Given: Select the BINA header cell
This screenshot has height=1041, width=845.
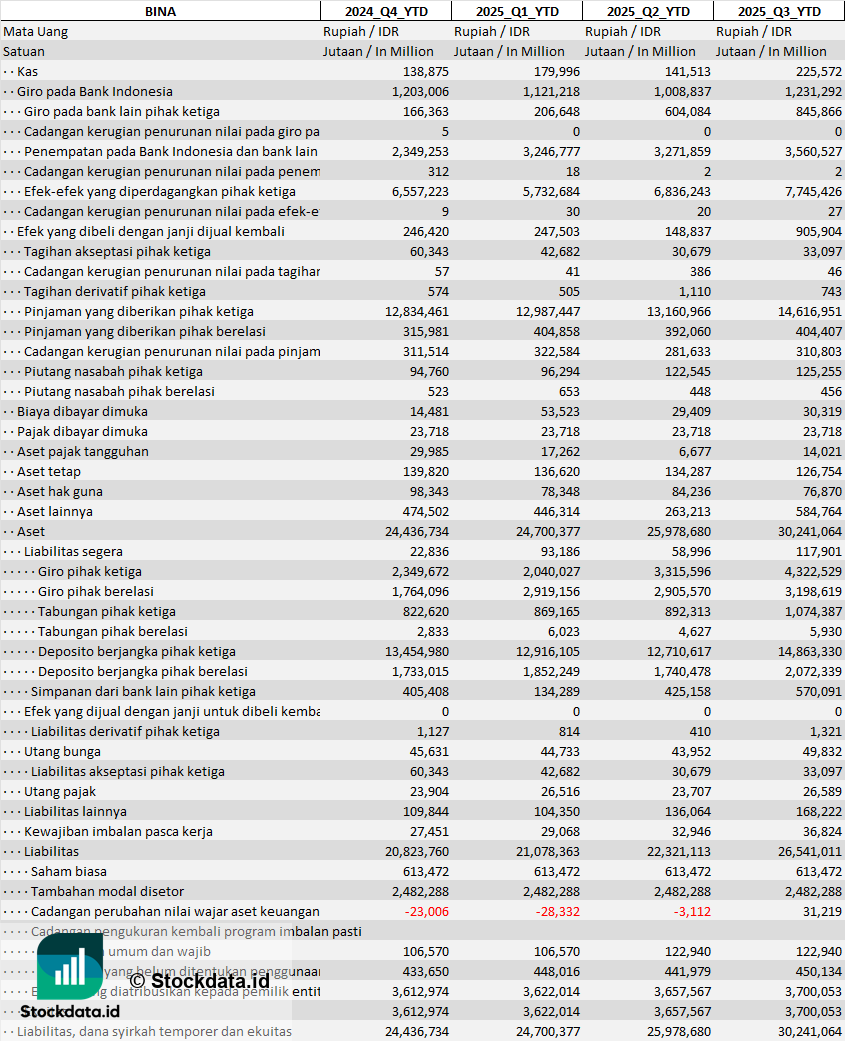Looking at the screenshot, I should [160, 11].
